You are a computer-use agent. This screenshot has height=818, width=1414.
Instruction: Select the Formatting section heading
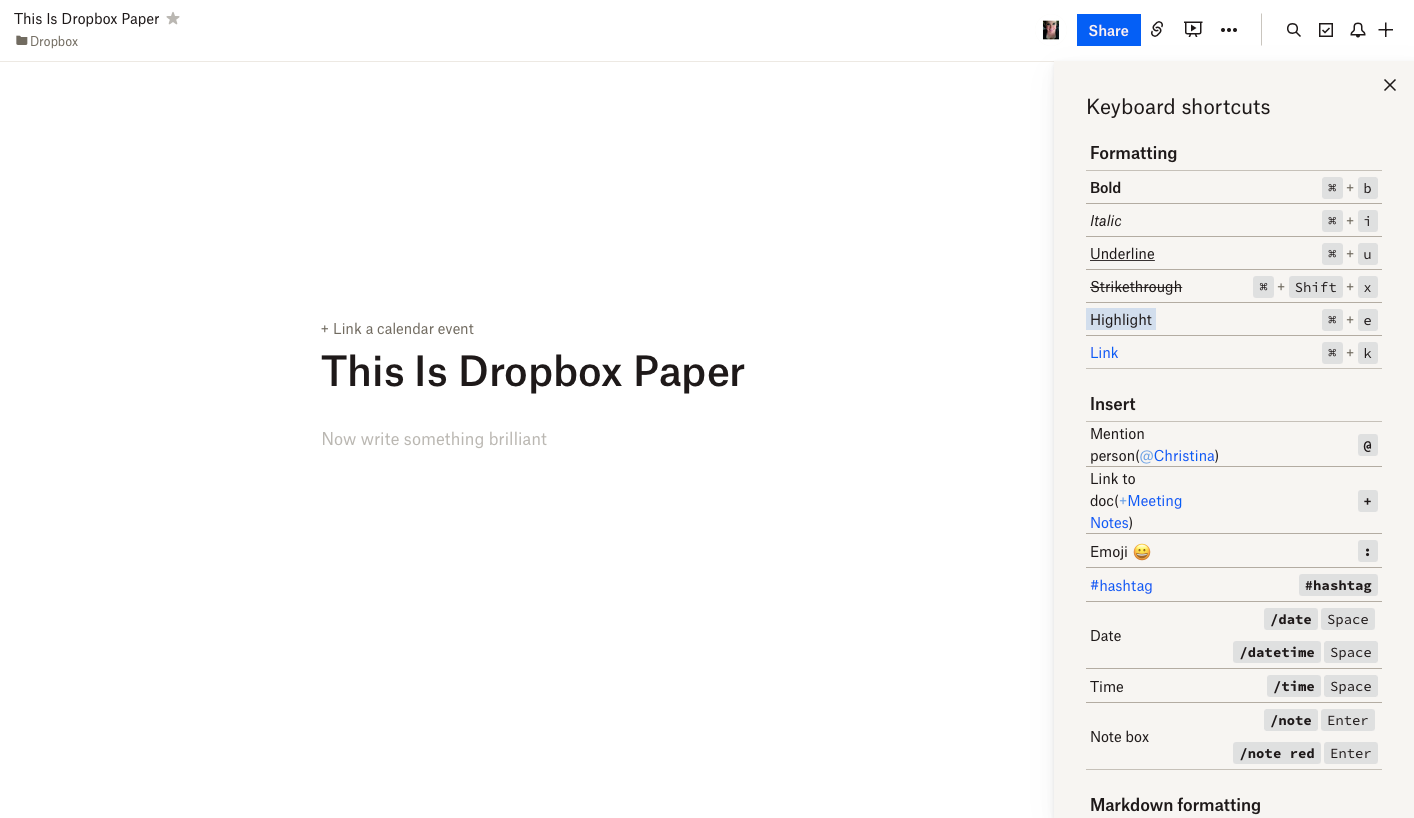pos(1133,152)
